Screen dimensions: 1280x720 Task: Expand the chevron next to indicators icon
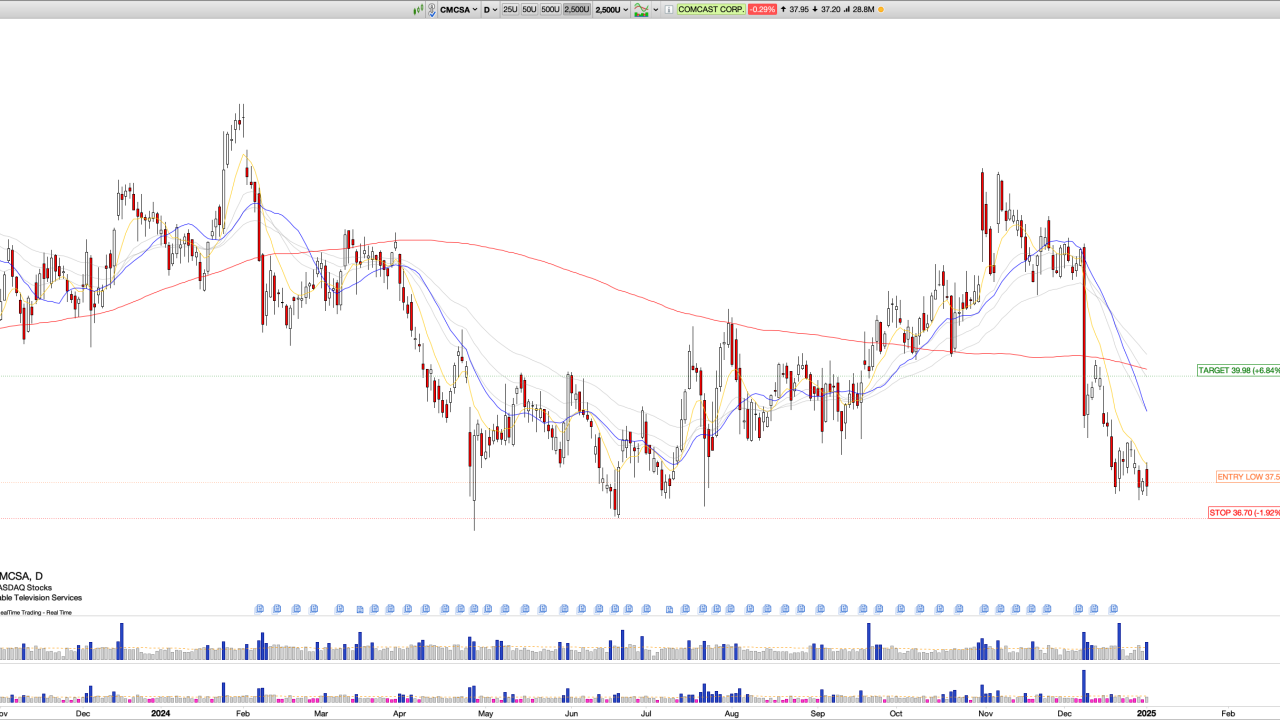click(656, 9)
